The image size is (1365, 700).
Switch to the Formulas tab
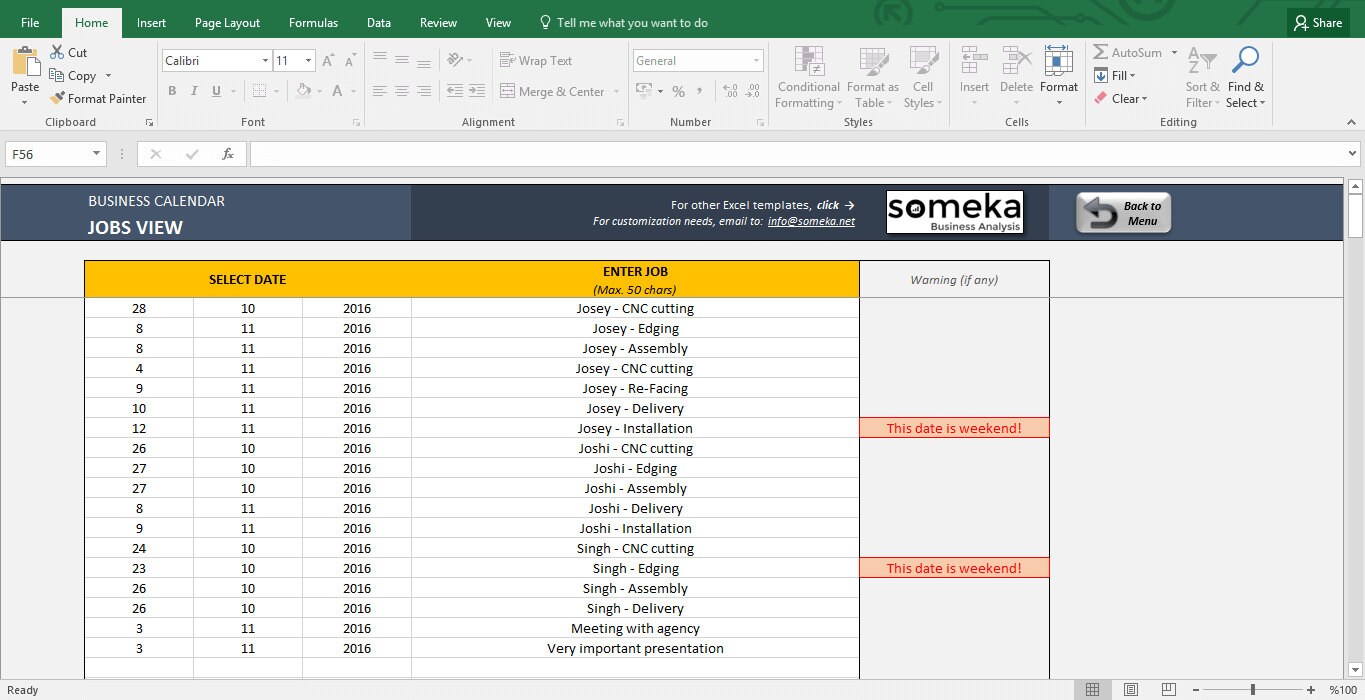coord(313,21)
